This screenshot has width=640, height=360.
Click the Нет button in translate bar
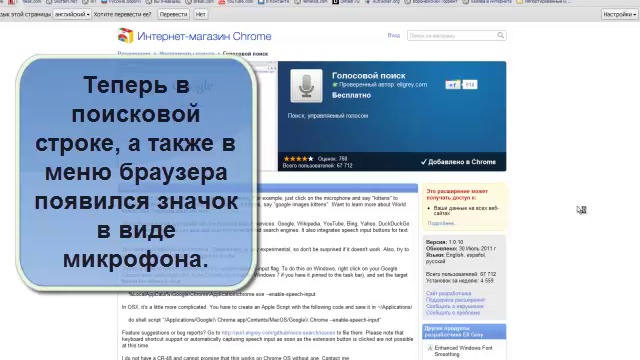pyautogui.click(x=200, y=14)
